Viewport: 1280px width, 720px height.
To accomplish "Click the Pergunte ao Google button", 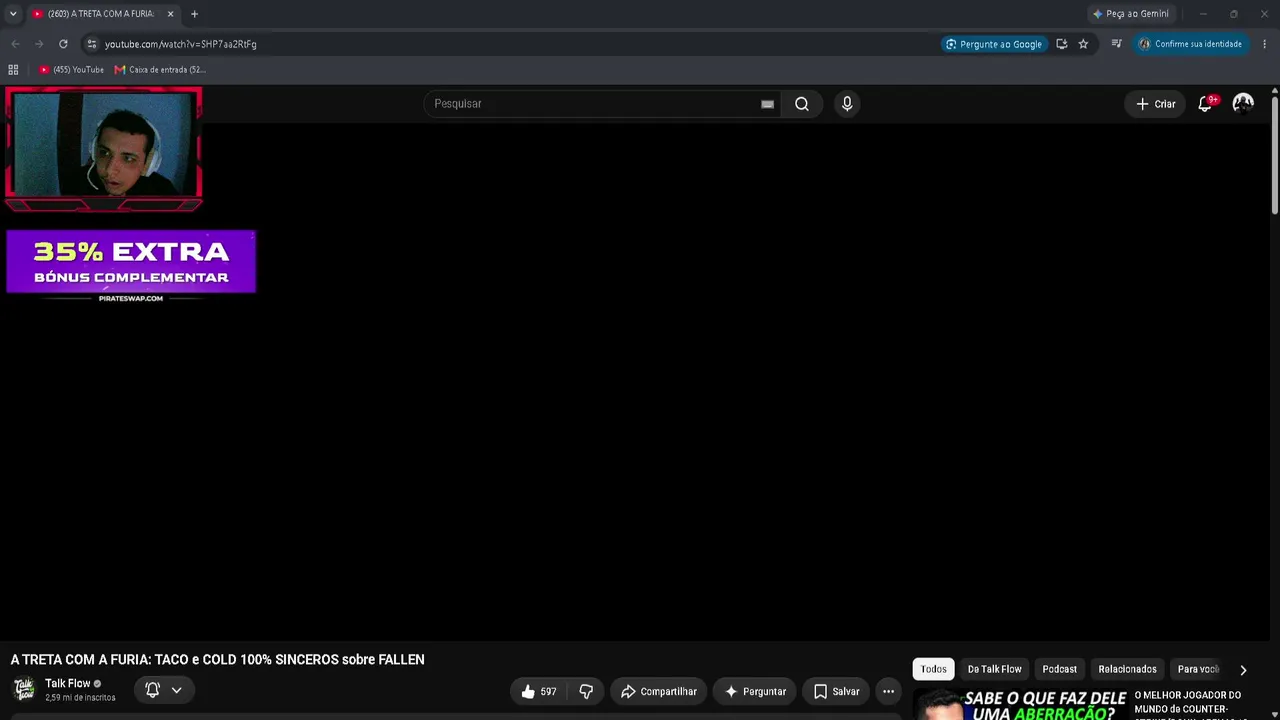I will 993,44.
